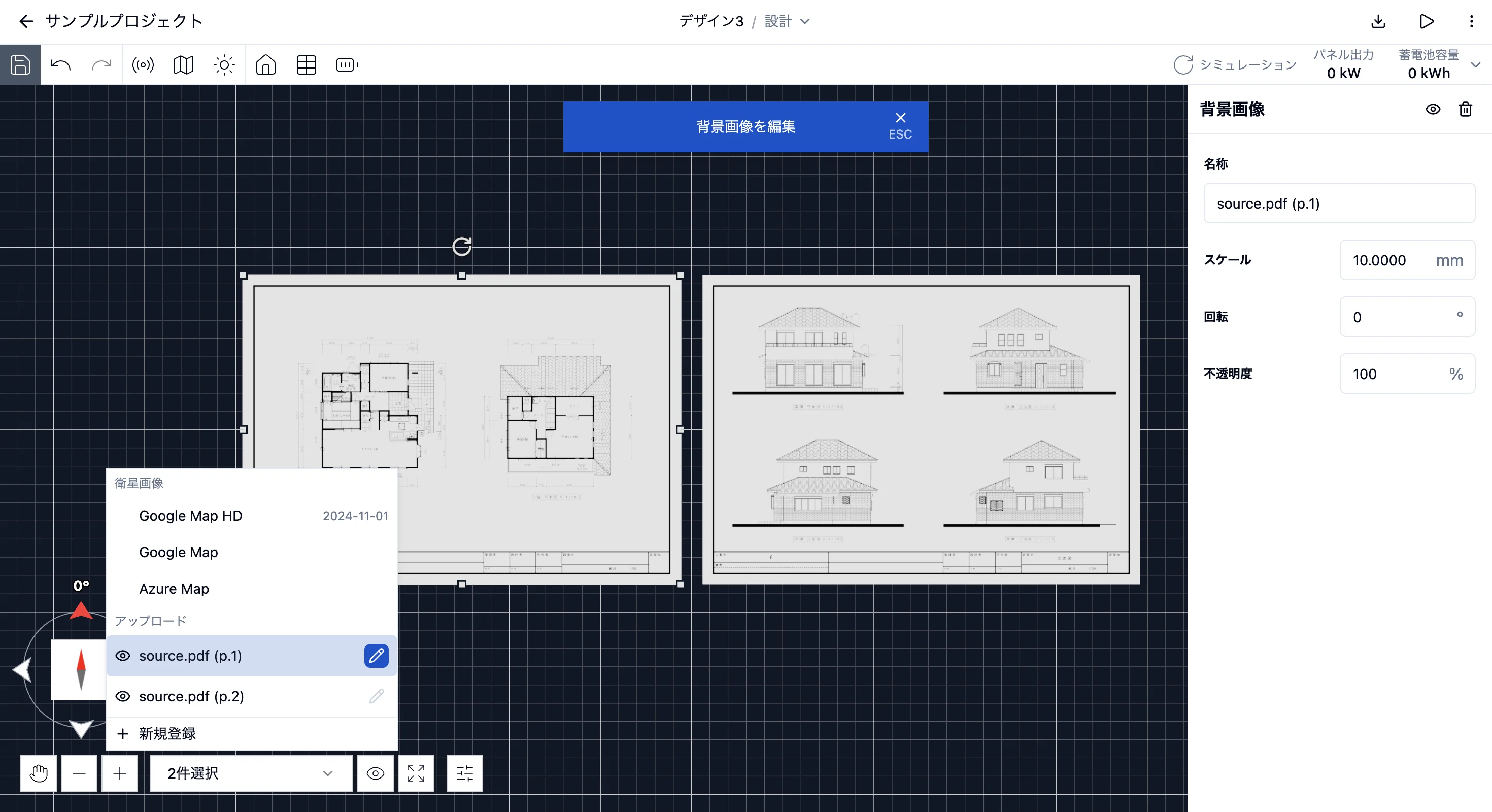Click the 回転 degree input field
This screenshot has height=812, width=1492.
click(1407, 317)
